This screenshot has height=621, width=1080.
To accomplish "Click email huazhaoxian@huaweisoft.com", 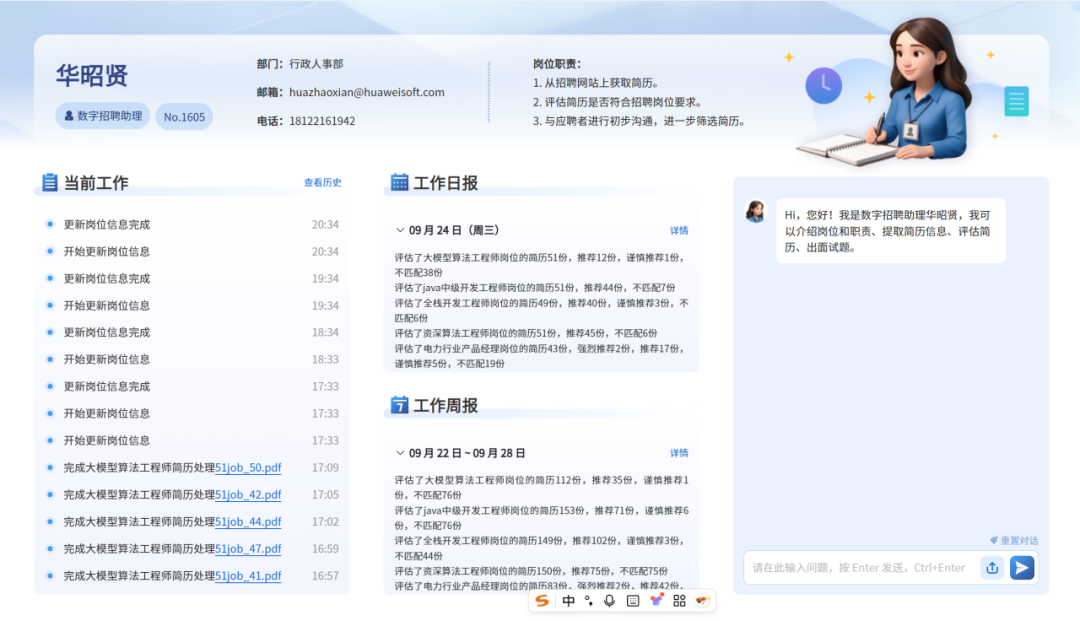I will [x=366, y=92].
